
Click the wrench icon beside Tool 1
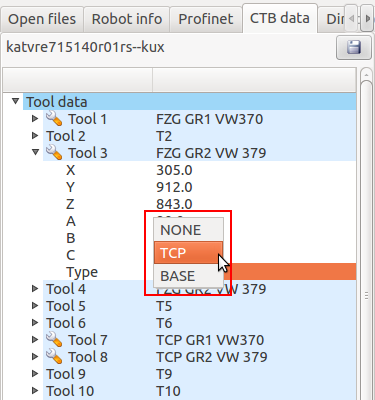coord(54,119)
